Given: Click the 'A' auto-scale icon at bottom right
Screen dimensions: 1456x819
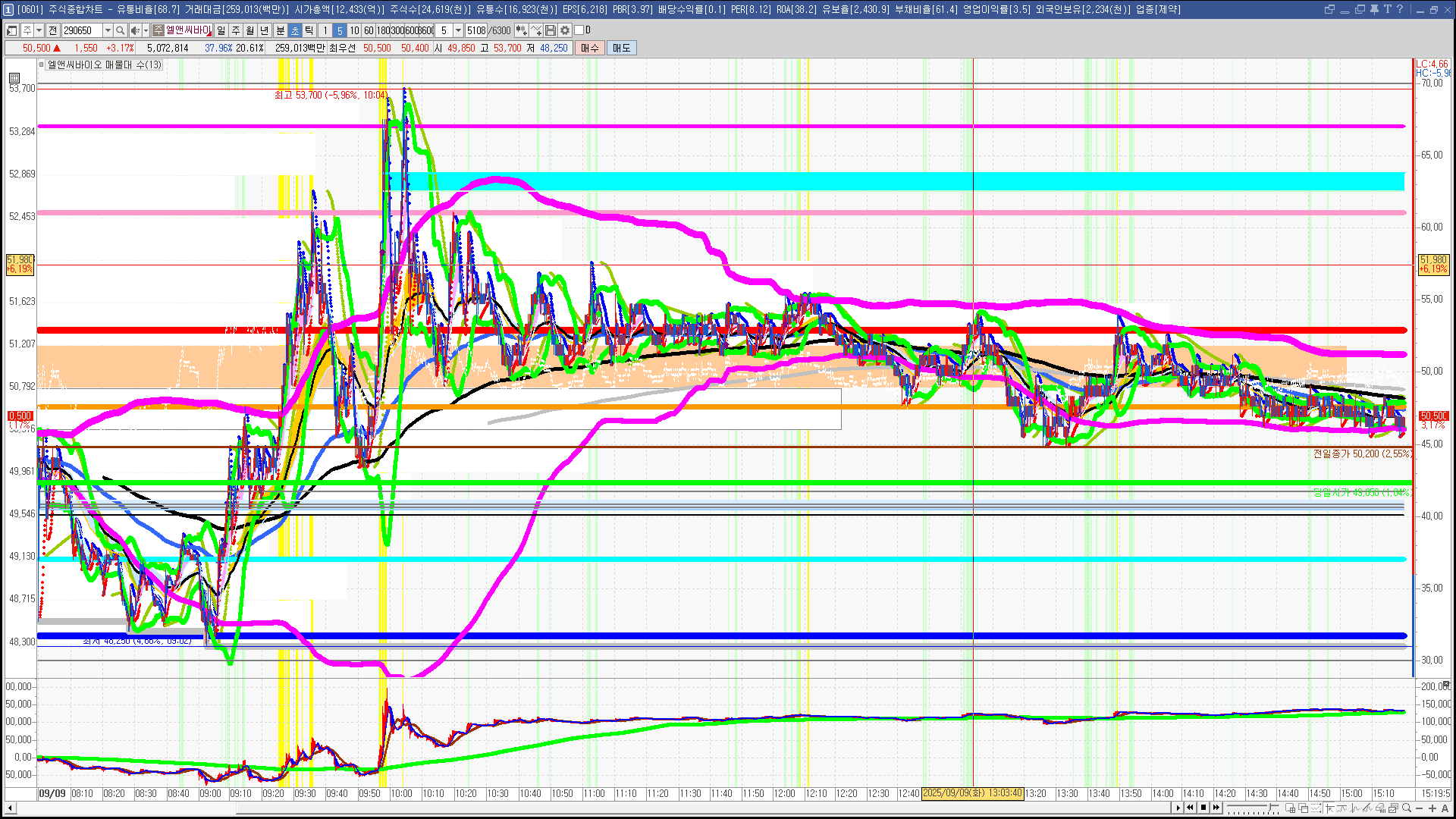Looking at the screenshot, I should click(x=1445, y=808).
